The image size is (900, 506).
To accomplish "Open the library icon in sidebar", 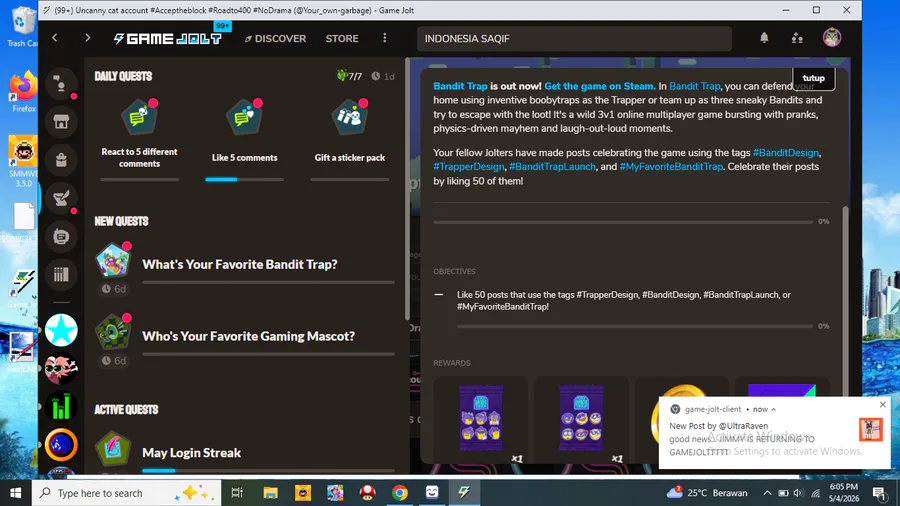I will 61,274.
